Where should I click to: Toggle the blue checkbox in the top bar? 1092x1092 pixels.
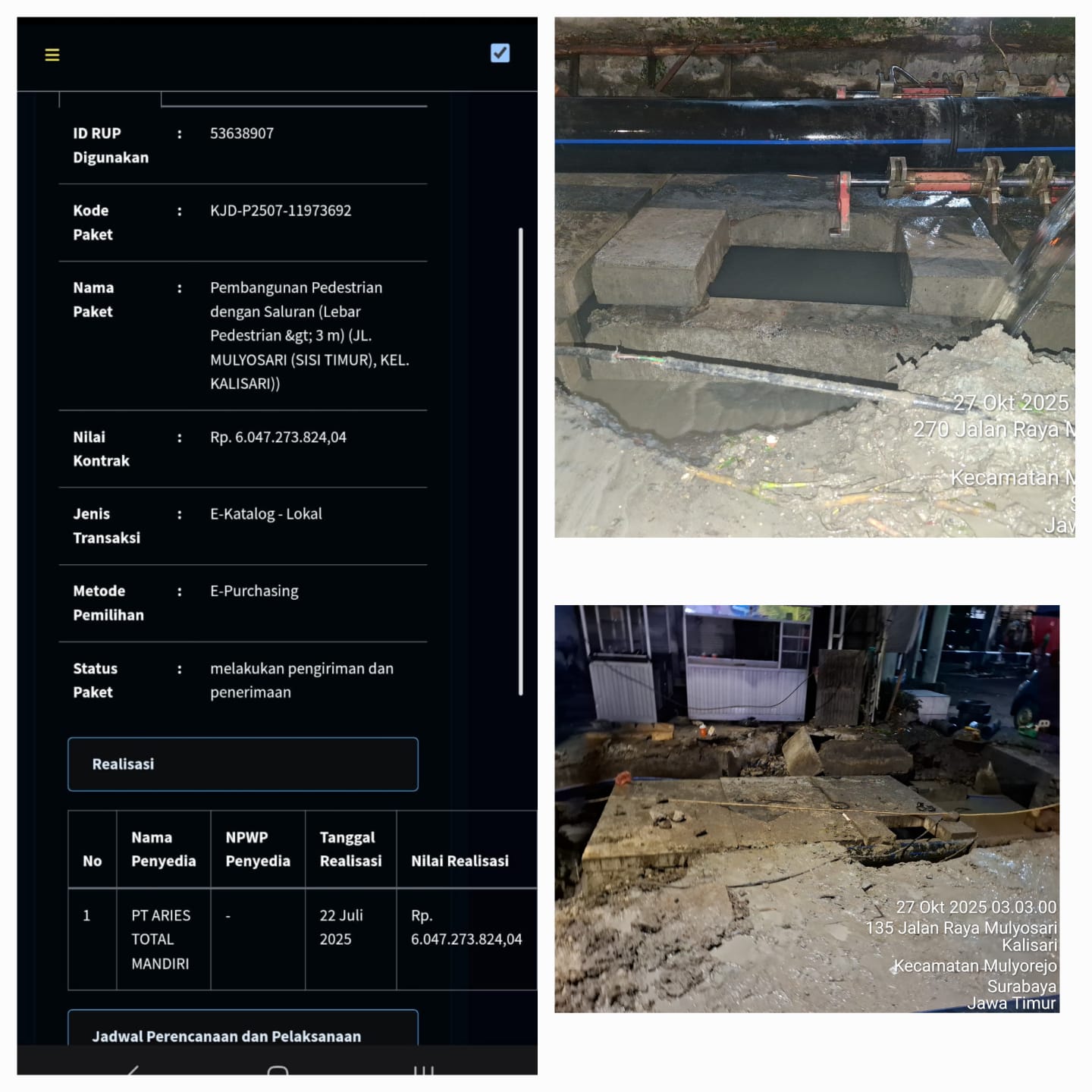(x=500, y=53)
